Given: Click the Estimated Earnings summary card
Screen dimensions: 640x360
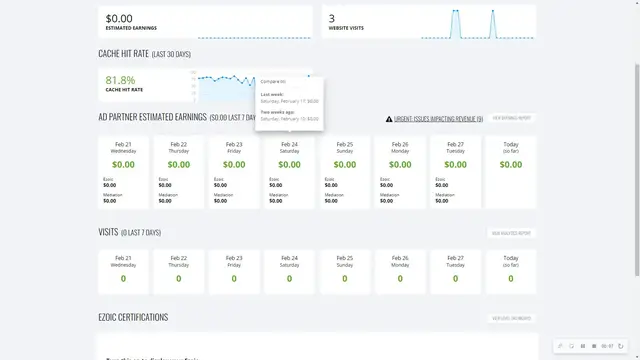Looking at the screenshot, I should (x=205, y=22).
